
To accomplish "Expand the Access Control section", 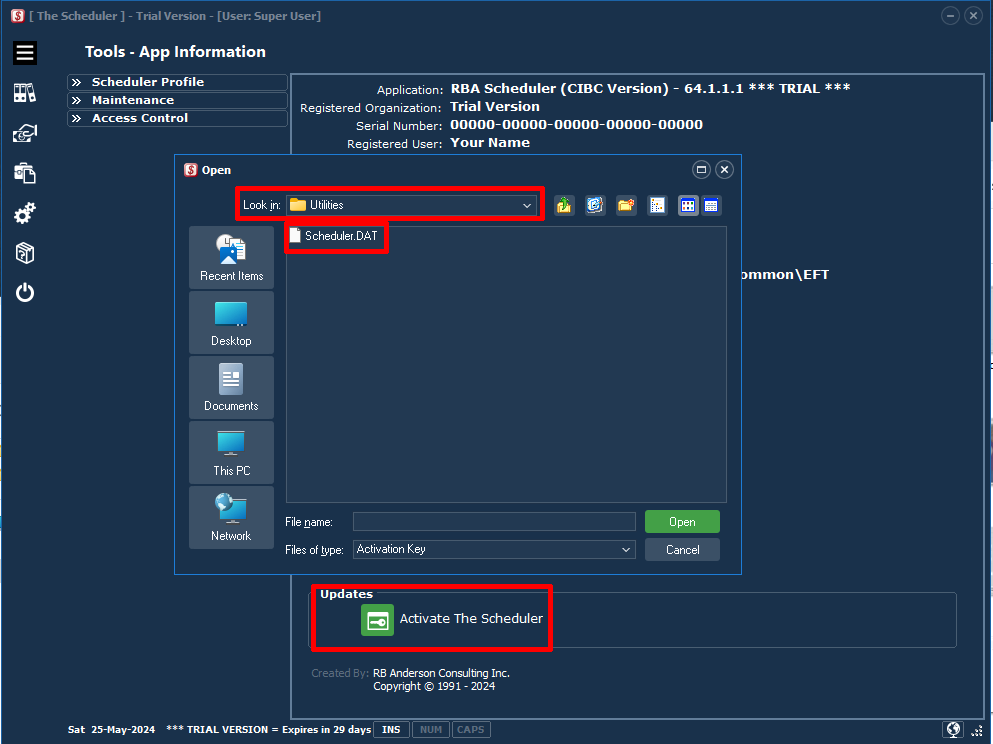I will [x=177, y=118].
